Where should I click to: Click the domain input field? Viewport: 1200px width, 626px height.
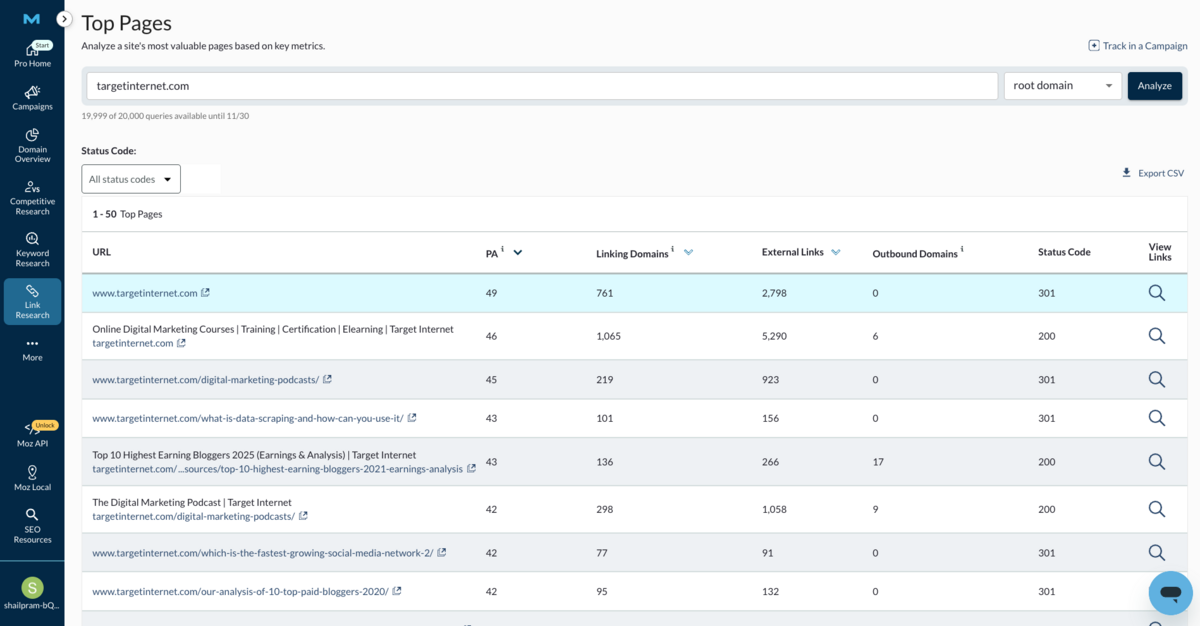pos(542,86)
